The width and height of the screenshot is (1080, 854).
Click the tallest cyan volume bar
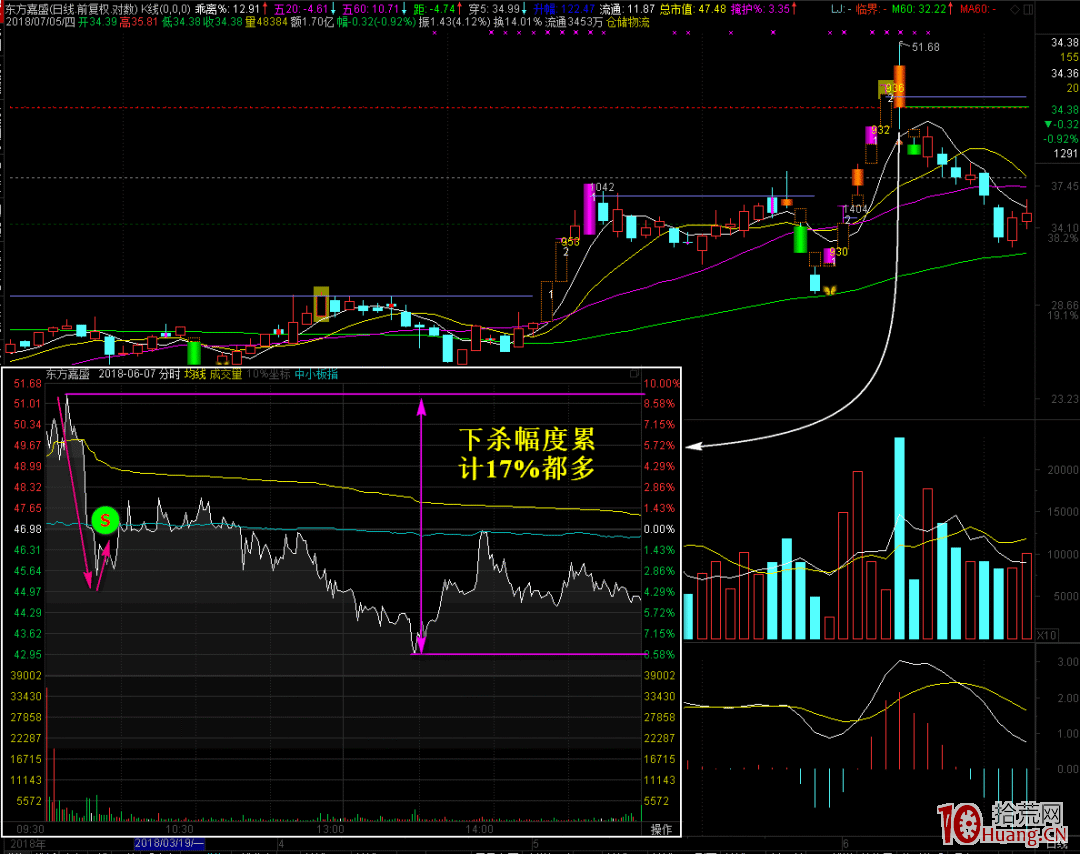point(900,538)
